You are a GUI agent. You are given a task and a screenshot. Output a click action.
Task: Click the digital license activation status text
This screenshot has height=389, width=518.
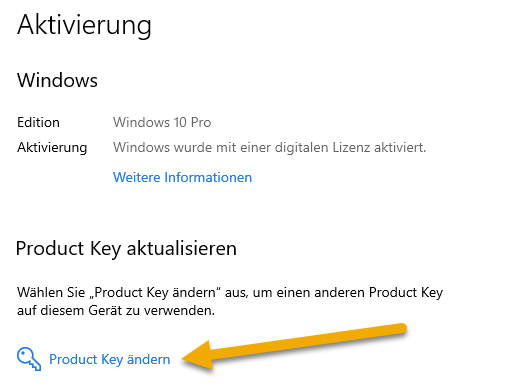269,147
